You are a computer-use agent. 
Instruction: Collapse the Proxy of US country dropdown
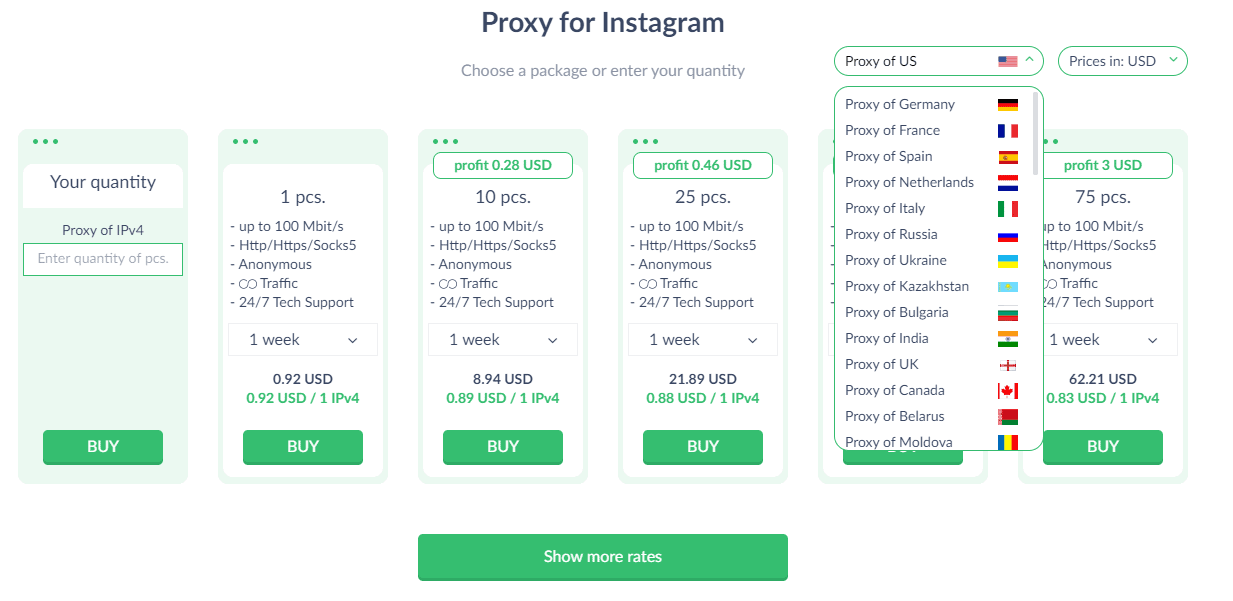[x=939, y=61]
